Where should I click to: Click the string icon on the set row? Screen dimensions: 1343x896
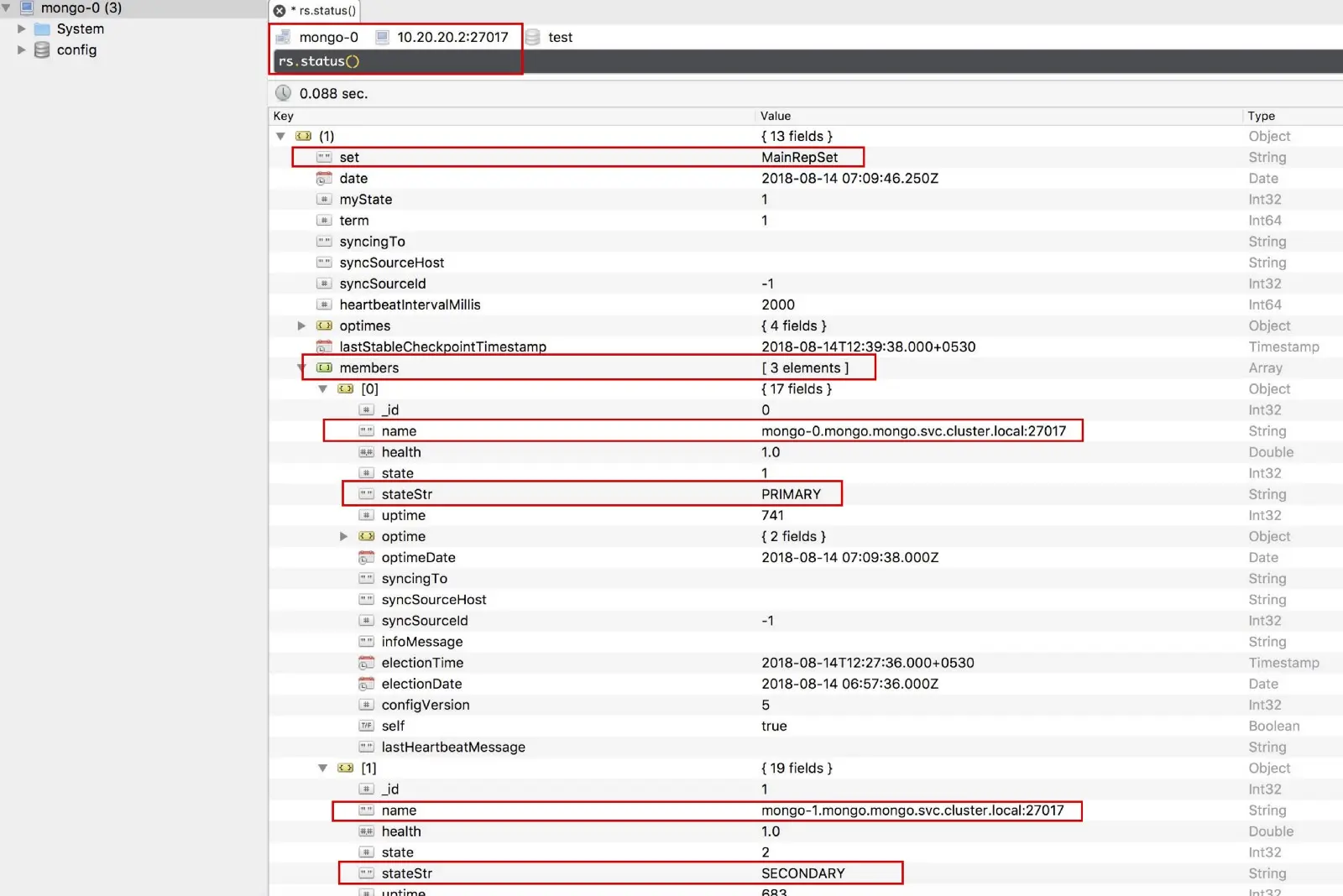(324, 157)
